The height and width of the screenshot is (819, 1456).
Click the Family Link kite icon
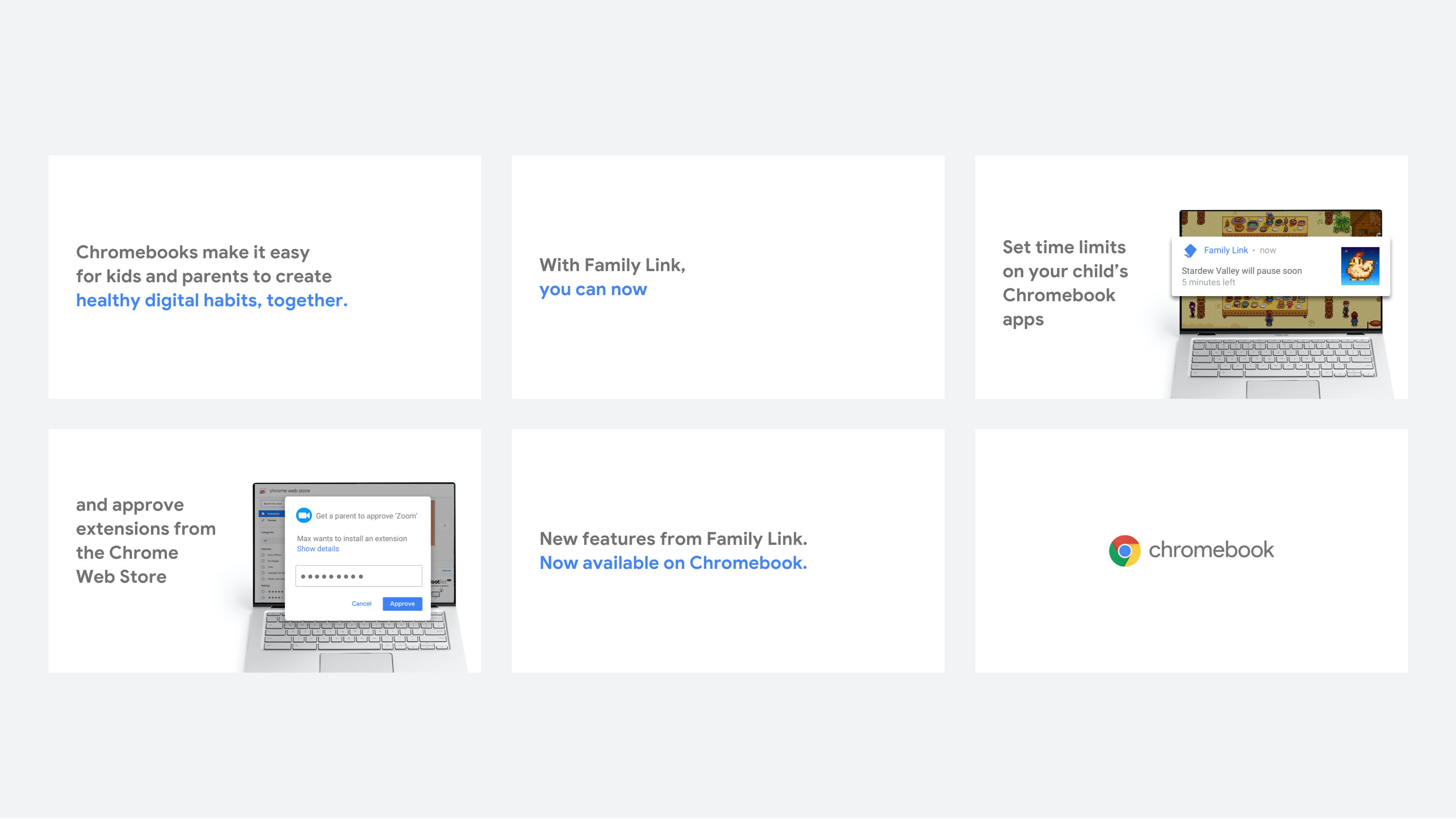1190,250
